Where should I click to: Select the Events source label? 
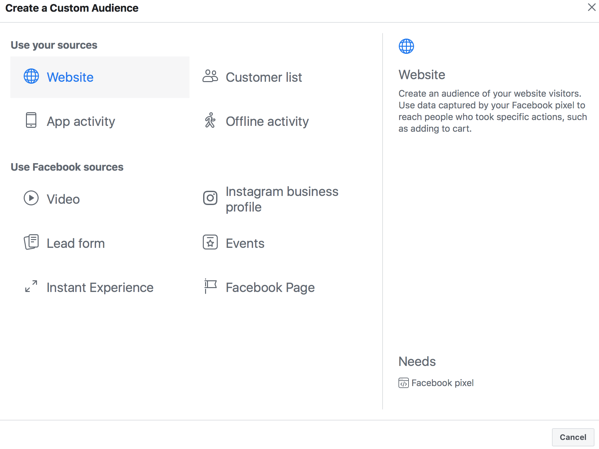[245, 243]
